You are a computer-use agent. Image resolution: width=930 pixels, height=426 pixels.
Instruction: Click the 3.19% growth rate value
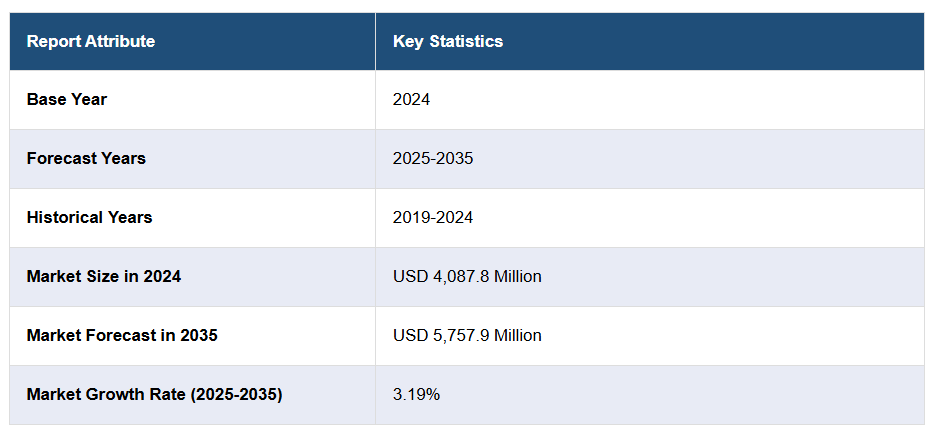click(x=416, y=394)
